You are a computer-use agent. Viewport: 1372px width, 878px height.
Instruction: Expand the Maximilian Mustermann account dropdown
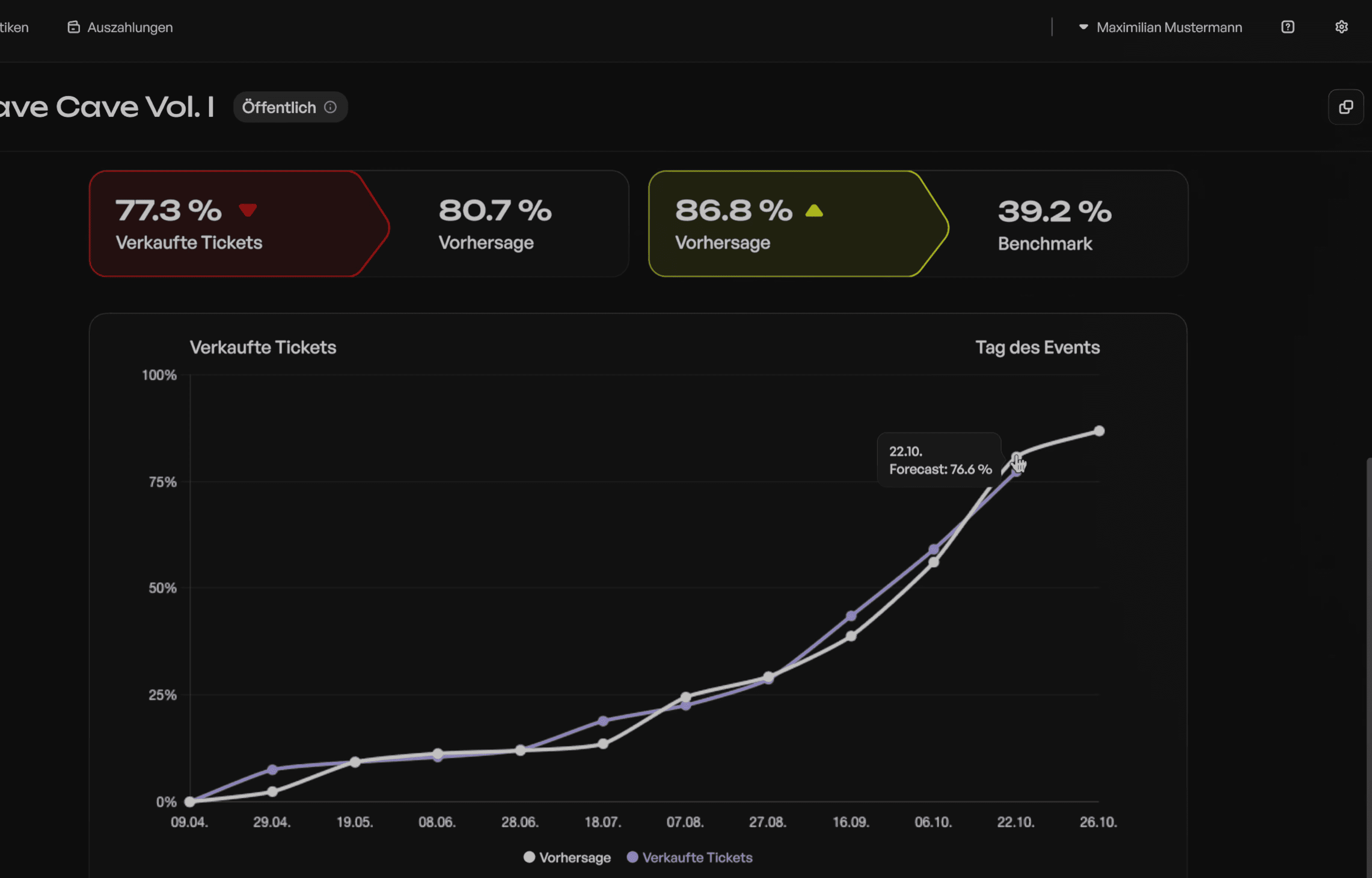1160,27
